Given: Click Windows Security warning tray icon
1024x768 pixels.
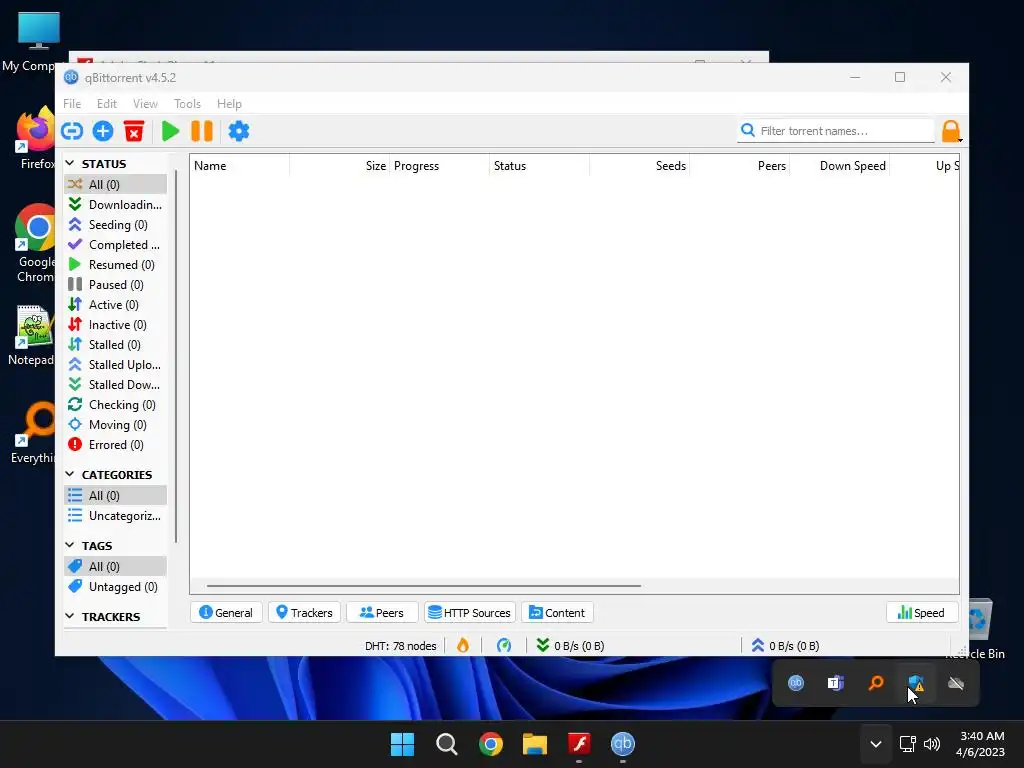Looking at the screenshot, I should pos(916,683).
